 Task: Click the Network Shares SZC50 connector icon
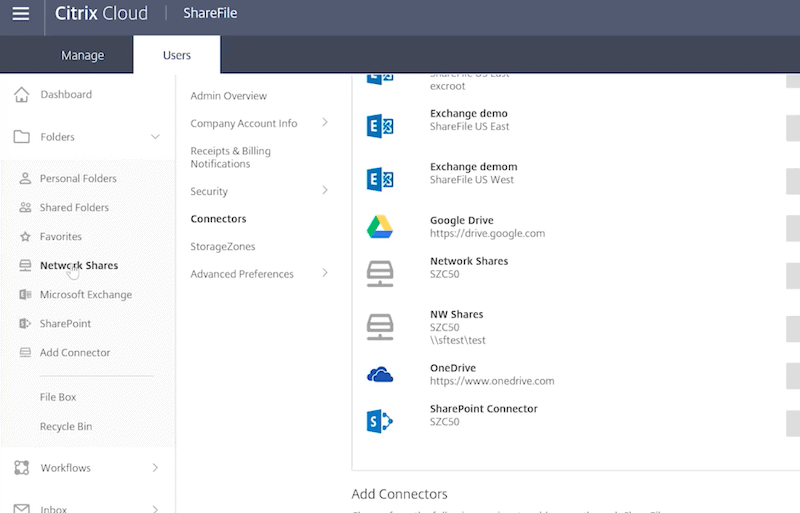coord(380,274)
